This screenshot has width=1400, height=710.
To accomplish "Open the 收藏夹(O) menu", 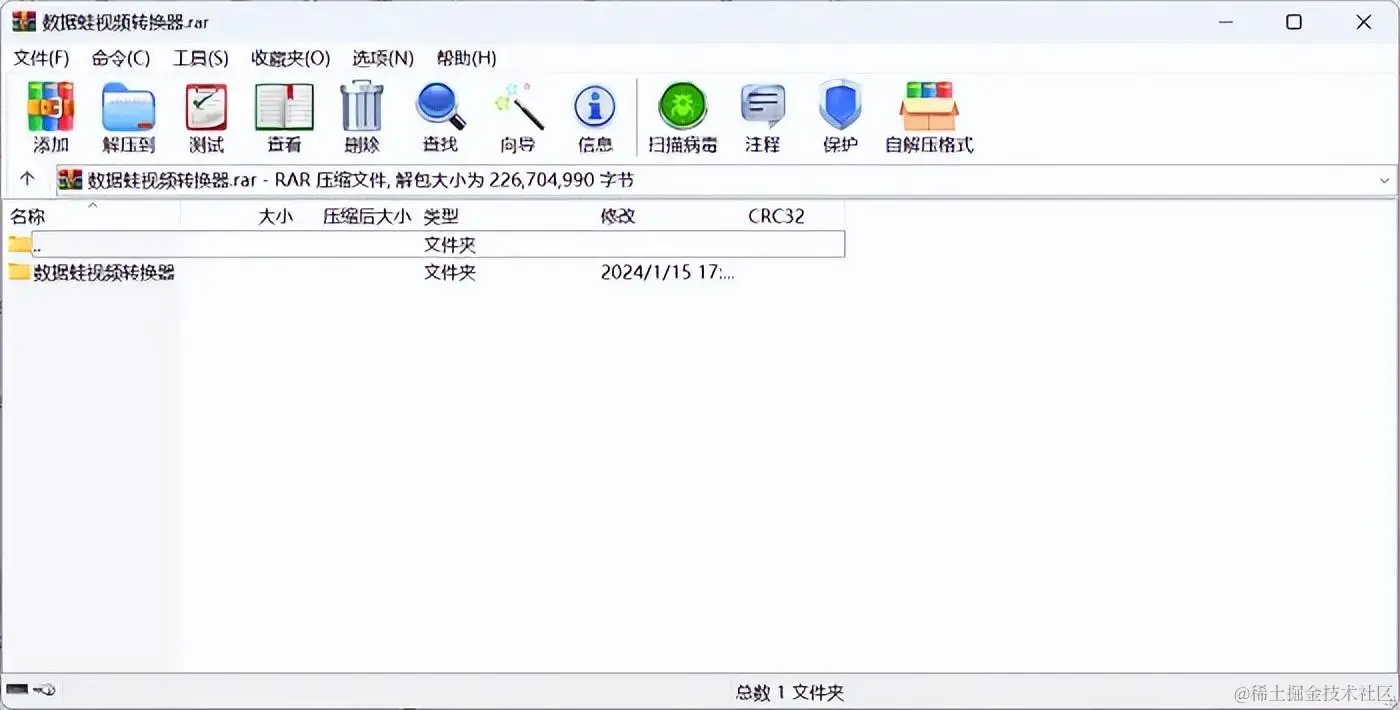I will tap(291, 58).
